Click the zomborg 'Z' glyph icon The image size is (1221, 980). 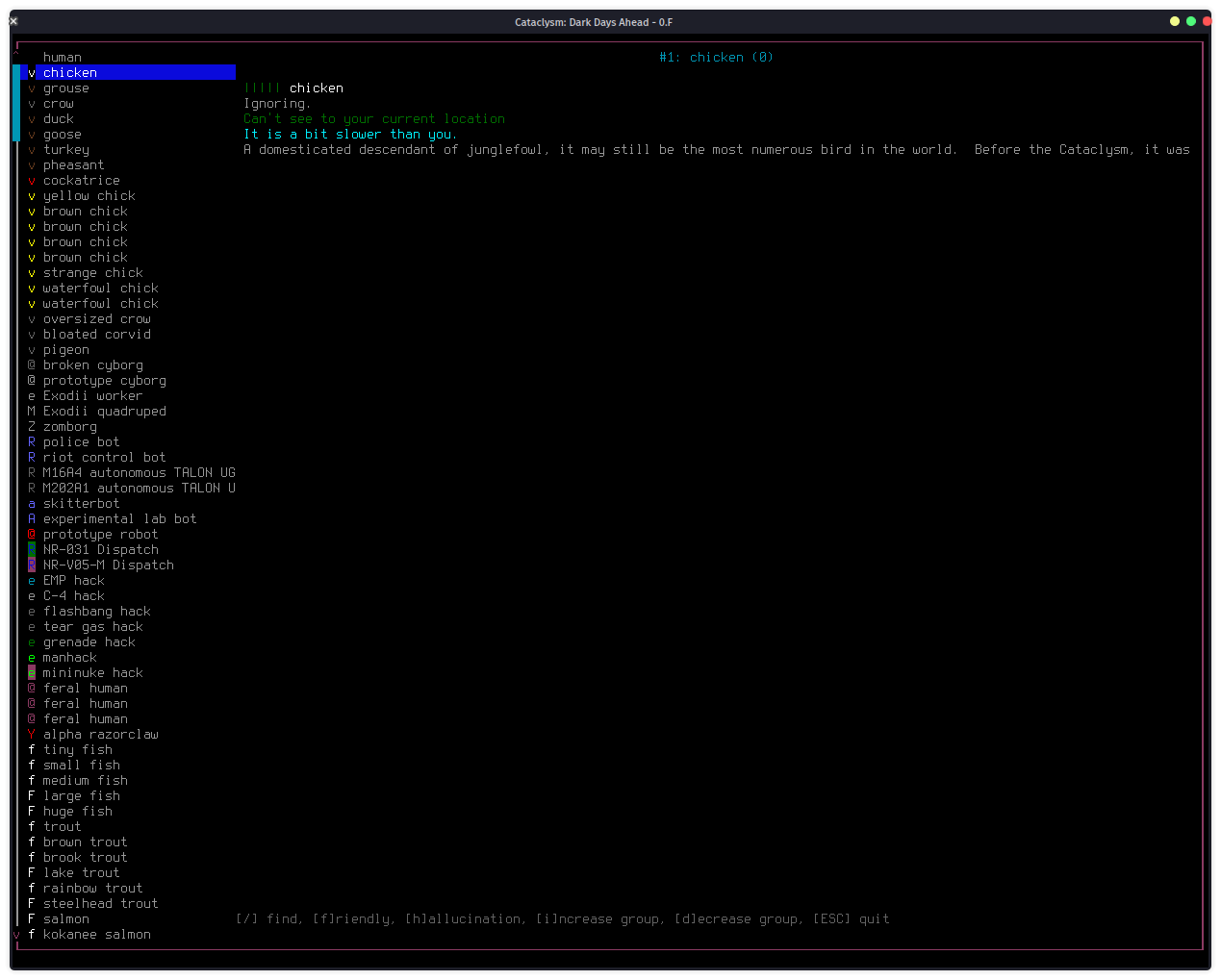coord(31,426)
